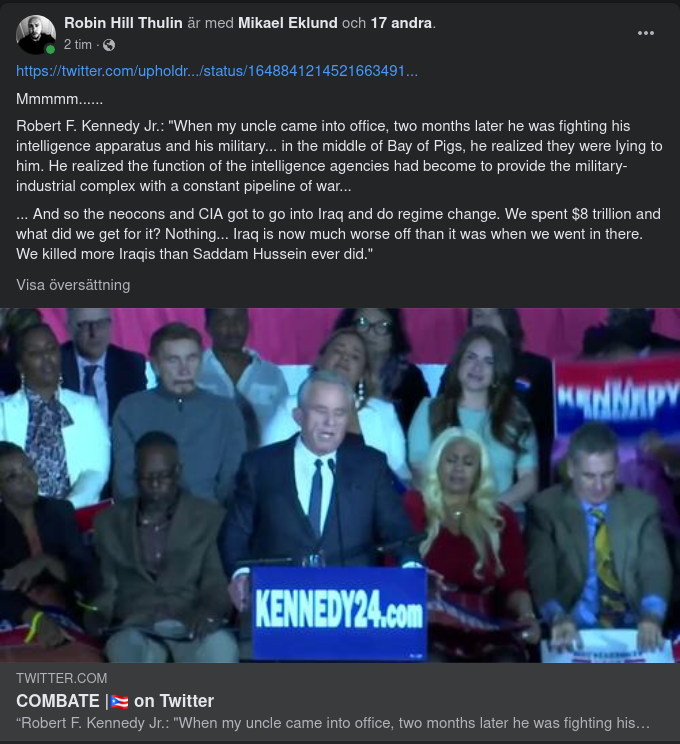680x744 pixels.
Task: Click the Iraq regime change paragraph
Action: (x=338, y=234)
